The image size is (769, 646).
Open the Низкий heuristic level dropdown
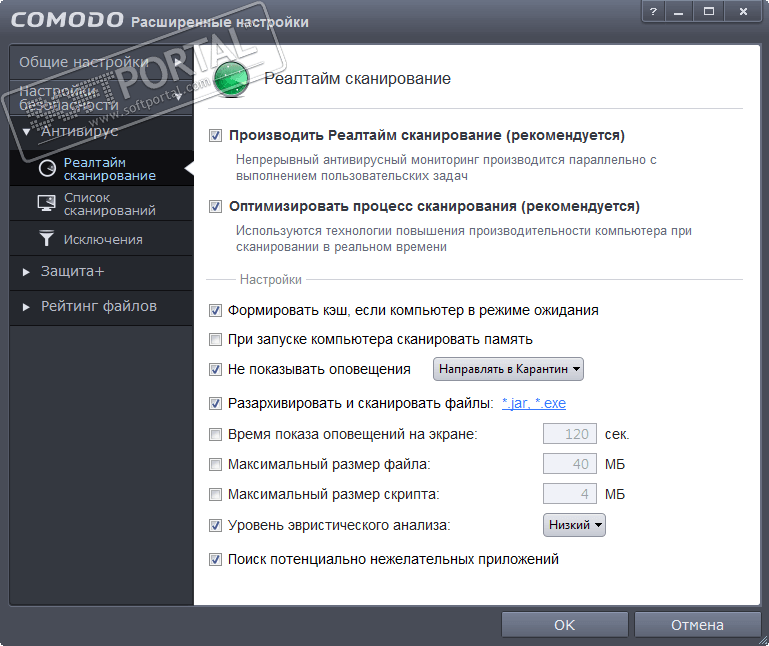click(x=574, y=525)
